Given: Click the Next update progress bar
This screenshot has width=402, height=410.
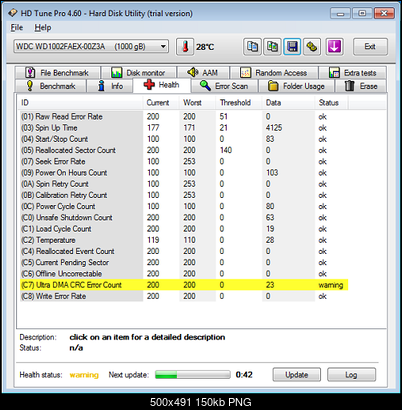Looking at the screenshot, I should 193,375.
